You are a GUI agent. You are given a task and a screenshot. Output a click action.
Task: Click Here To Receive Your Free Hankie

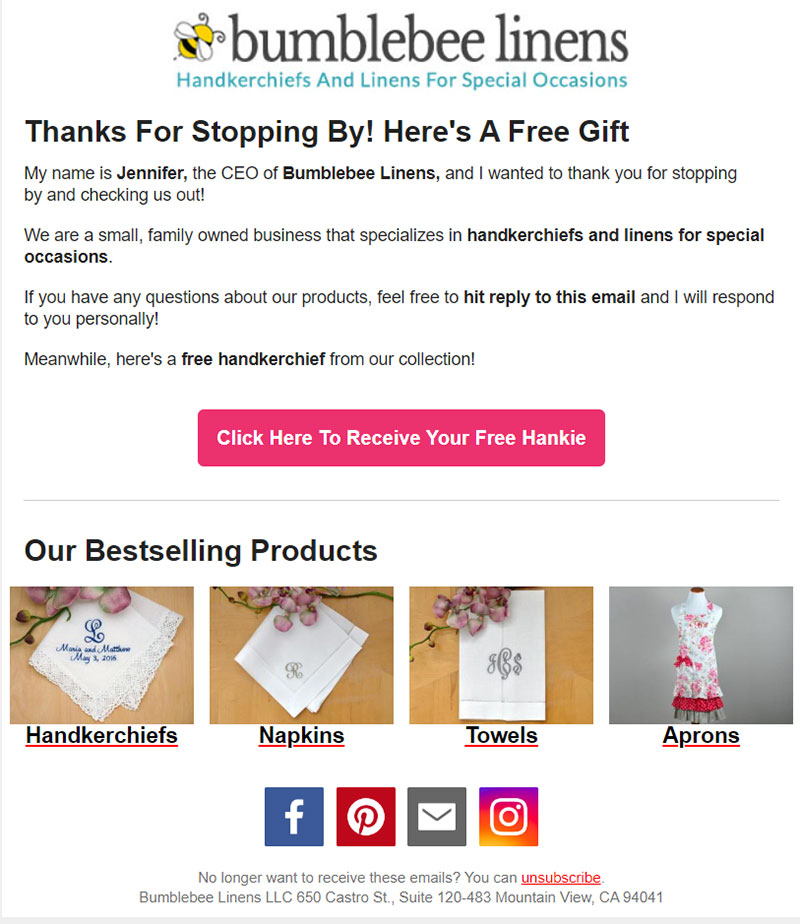point(401,438)
